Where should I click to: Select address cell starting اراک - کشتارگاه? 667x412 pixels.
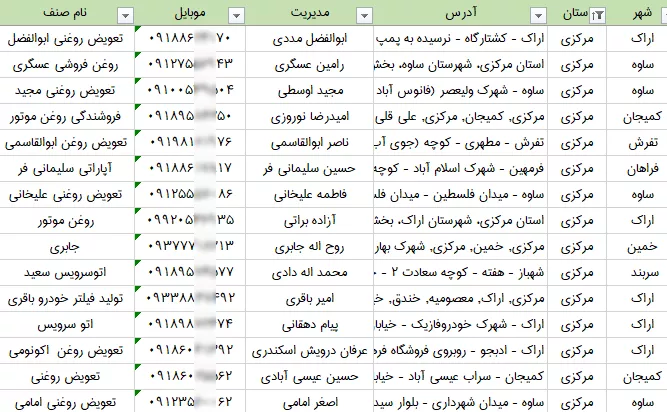tap(460, 39)
